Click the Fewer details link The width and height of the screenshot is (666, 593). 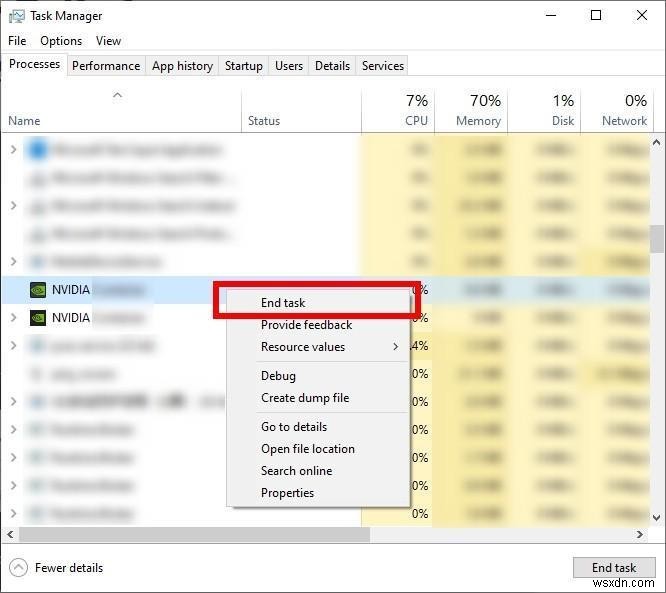69,568
